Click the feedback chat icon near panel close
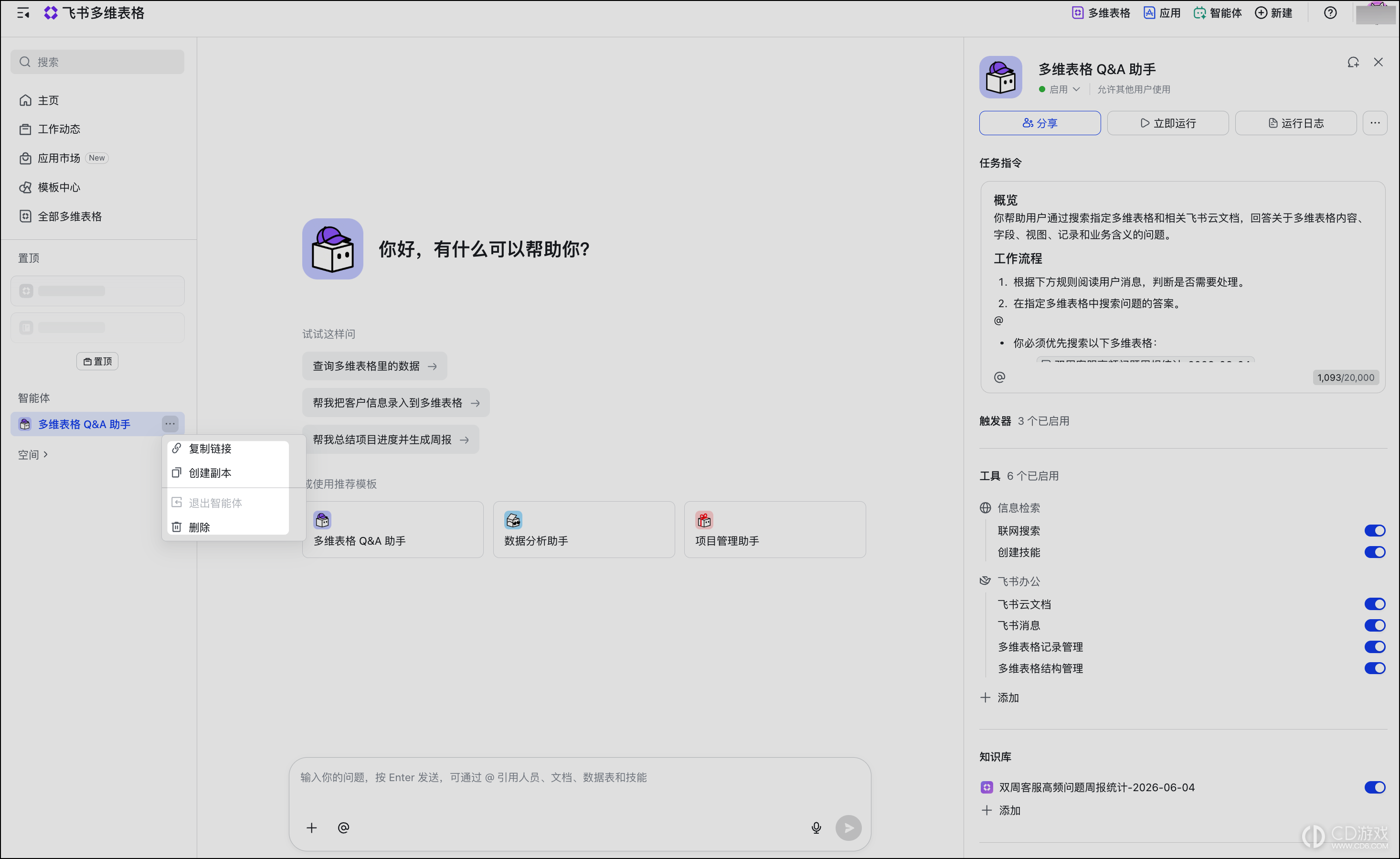 (x=1353, y=63)
